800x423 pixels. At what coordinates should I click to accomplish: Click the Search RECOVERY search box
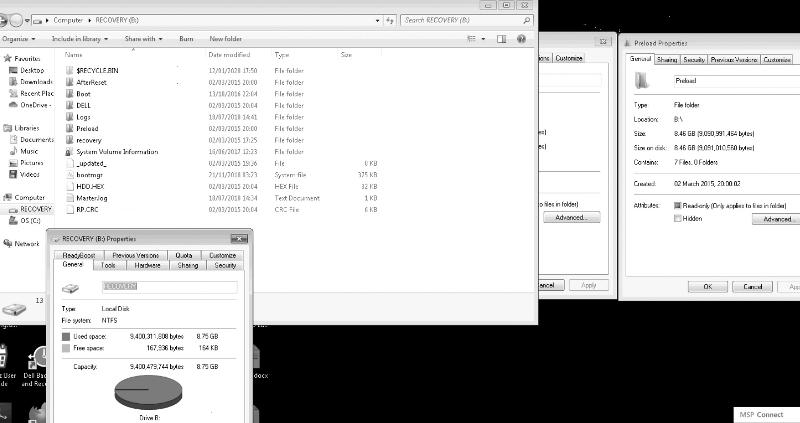467,20
